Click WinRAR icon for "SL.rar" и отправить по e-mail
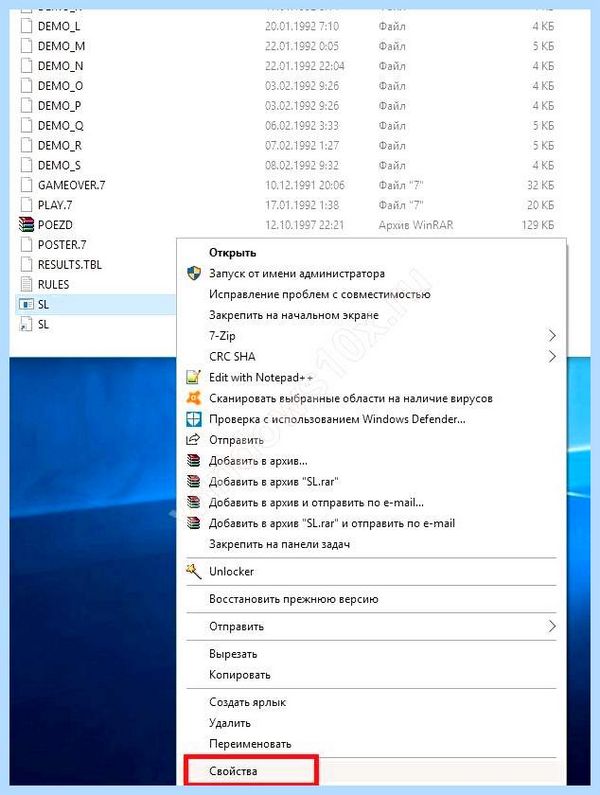Viewport: 600px width, 795px height. (194, 523)
